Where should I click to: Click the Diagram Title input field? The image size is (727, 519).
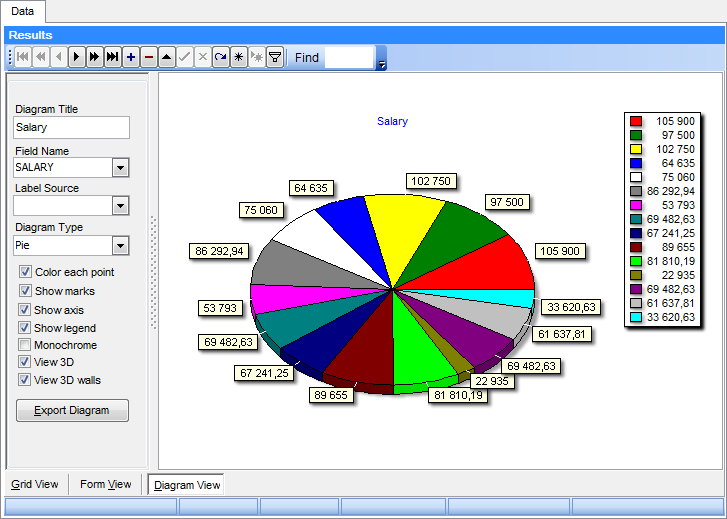point(72,128)
